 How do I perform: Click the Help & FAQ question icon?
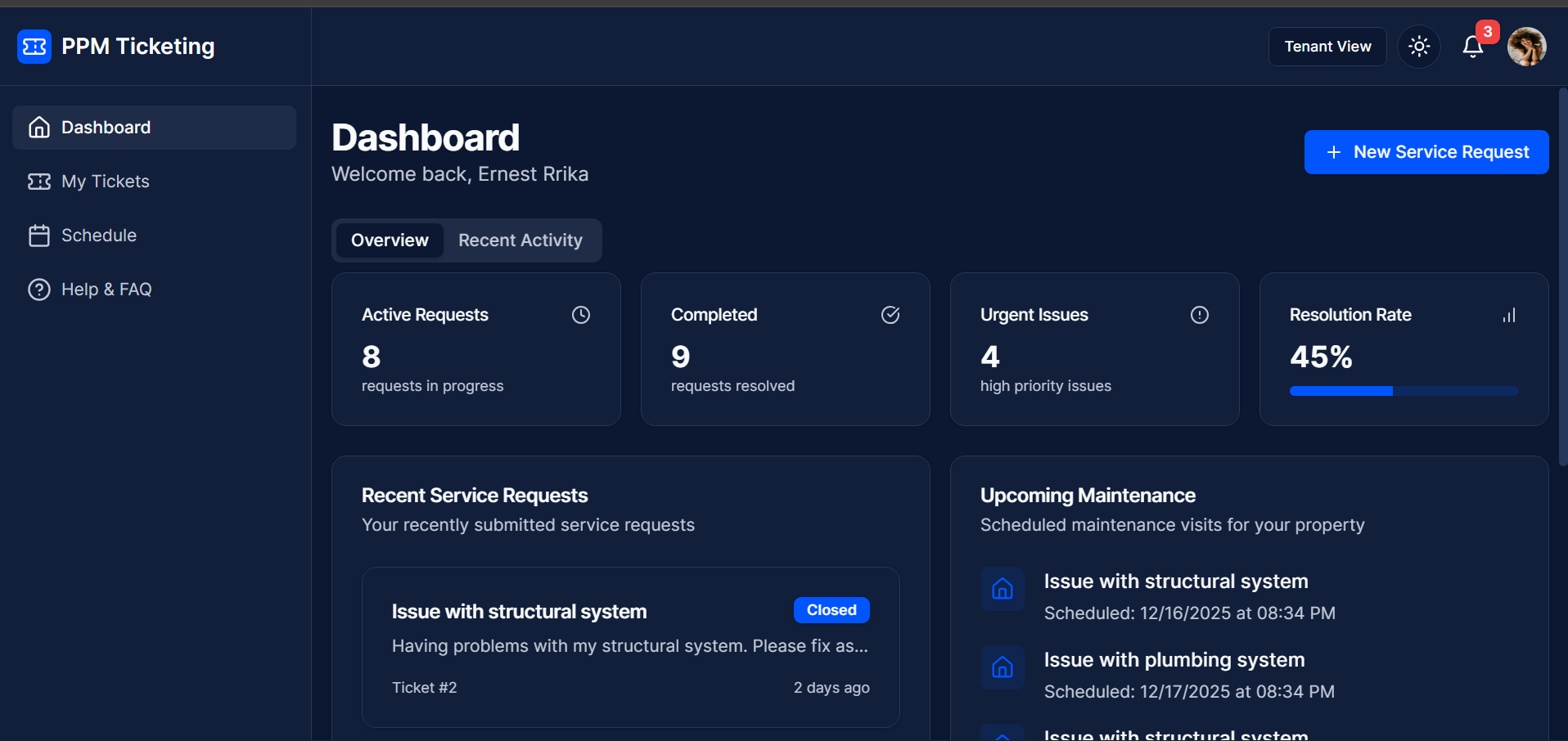coord(39,290)
